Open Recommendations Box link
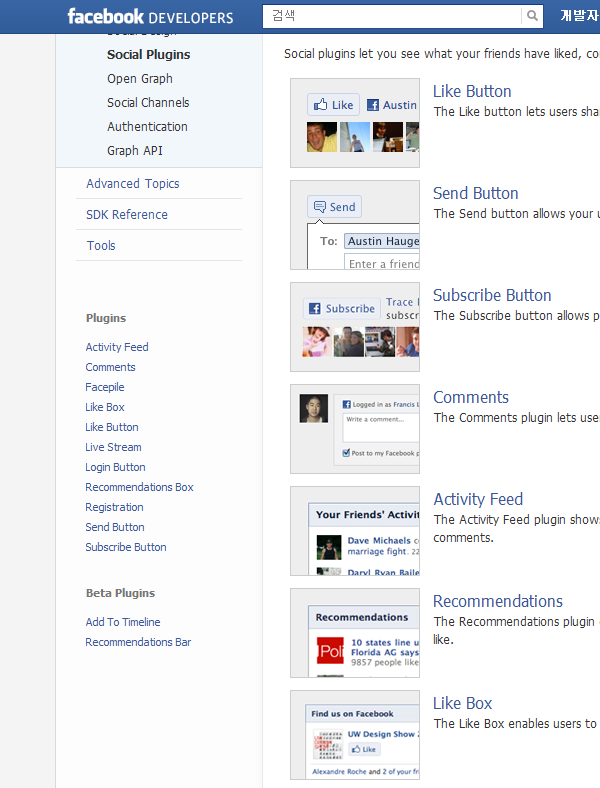This screenshot has height=788, width=600. pyautogui.click(x=139, y=487)
